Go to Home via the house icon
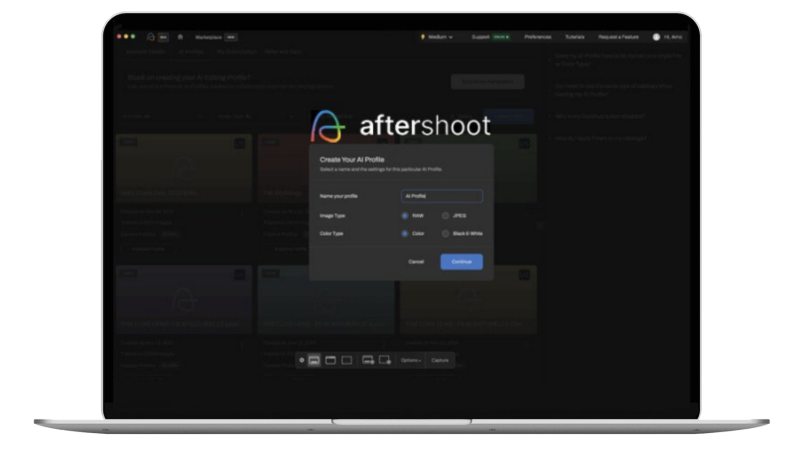 point(180,37)
